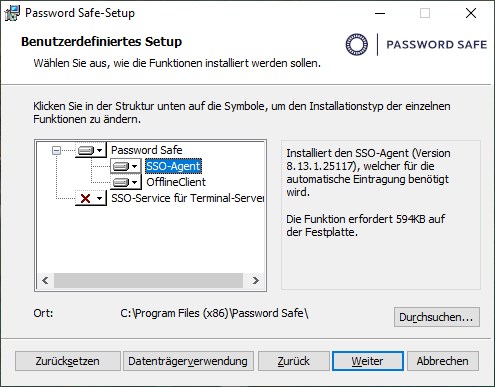The height and width of the screenshot is (387, 495).
Task: Select SSO-Service für Terminal-Server in the tree
Action: coord(188,198)
